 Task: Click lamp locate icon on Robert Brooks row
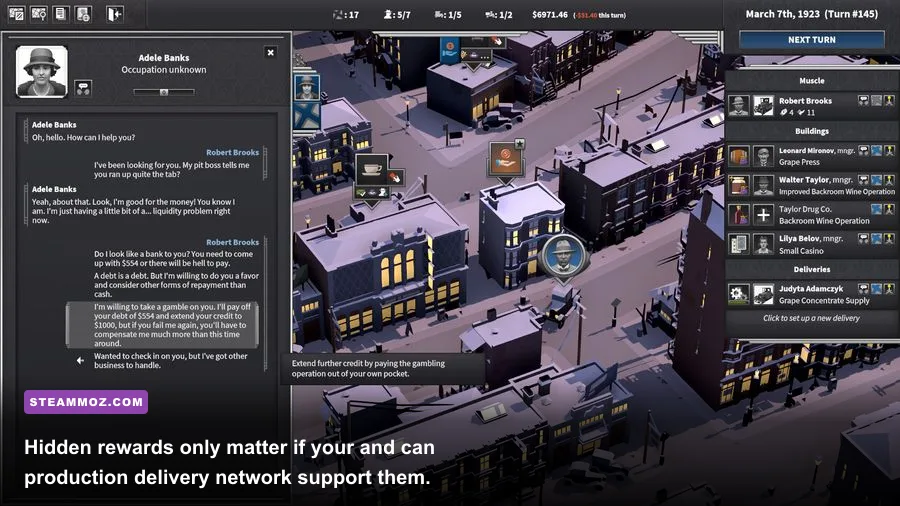tap(889, 100)
